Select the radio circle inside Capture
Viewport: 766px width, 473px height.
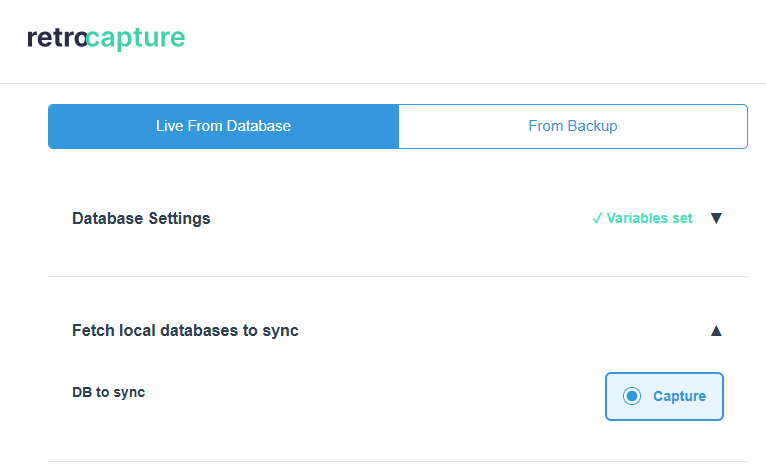pyautogui.click(x=632, y=396)
